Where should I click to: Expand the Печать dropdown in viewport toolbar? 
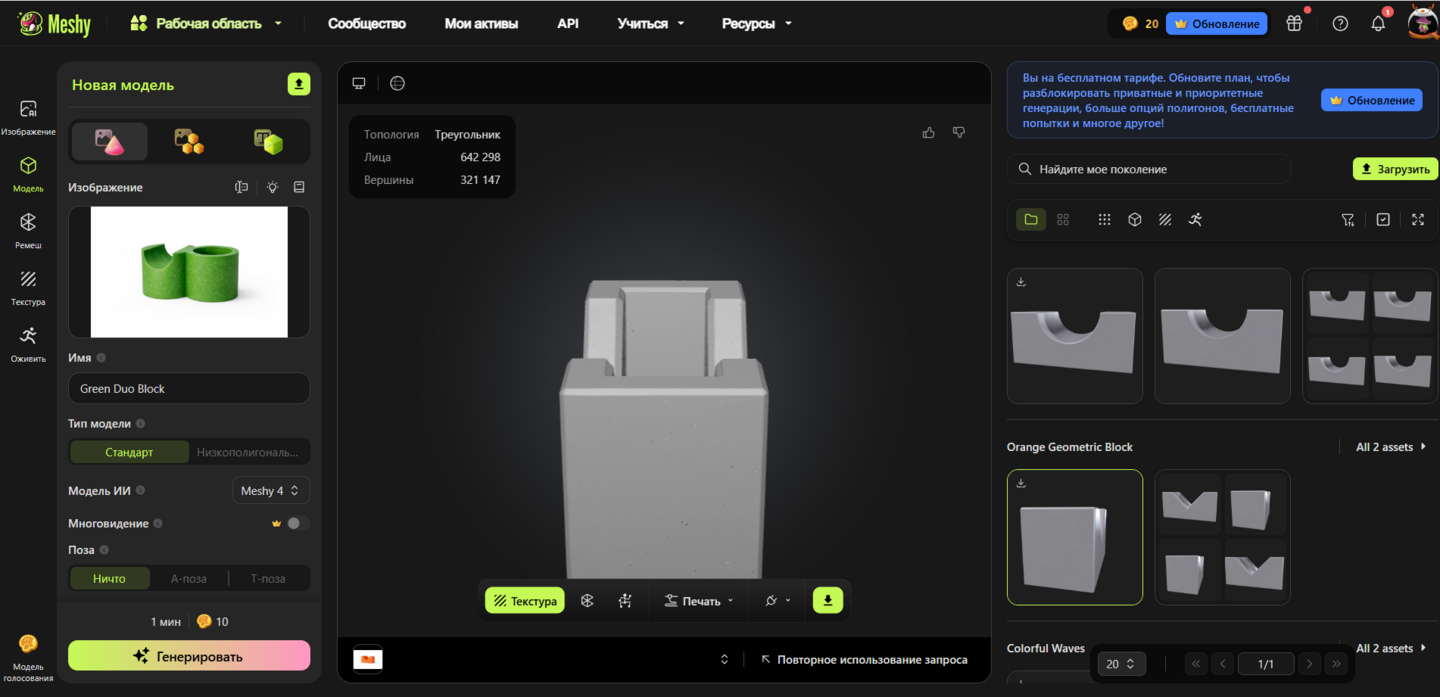(x=699, y=601)
